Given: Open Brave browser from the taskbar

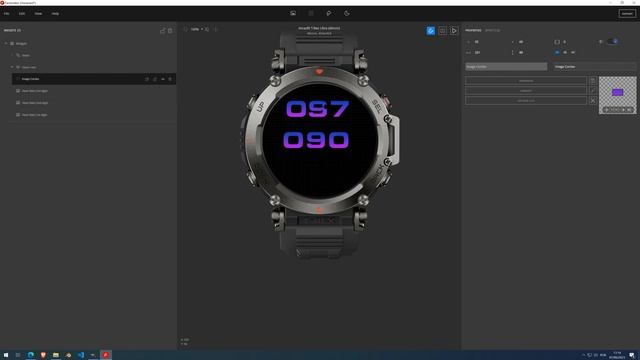Looking at the screenshot, I should click(x=43, y=355).
